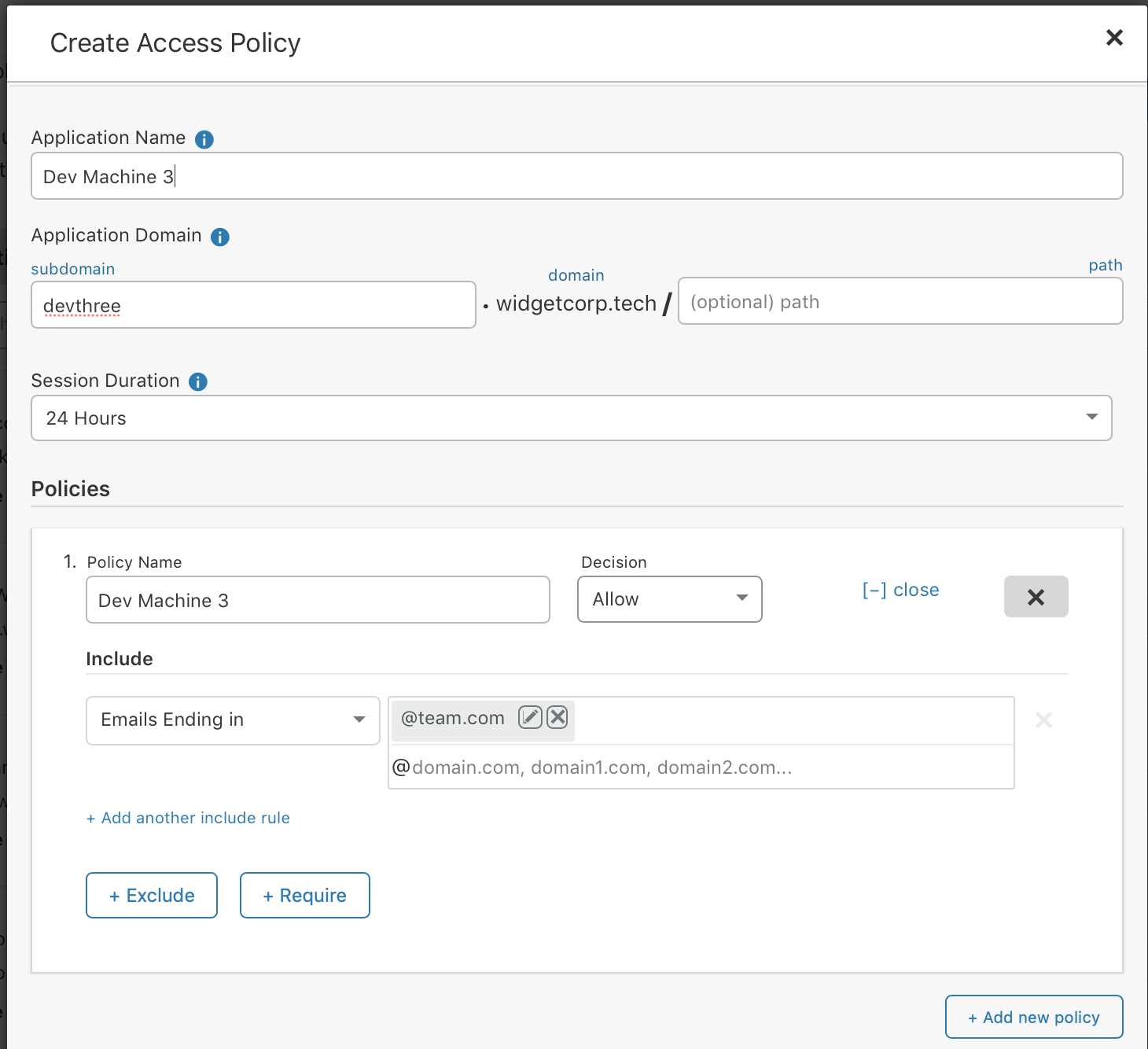Screen dimensions: 1148x1049
Task: Focus the Policy Name field
Action: 318,600
